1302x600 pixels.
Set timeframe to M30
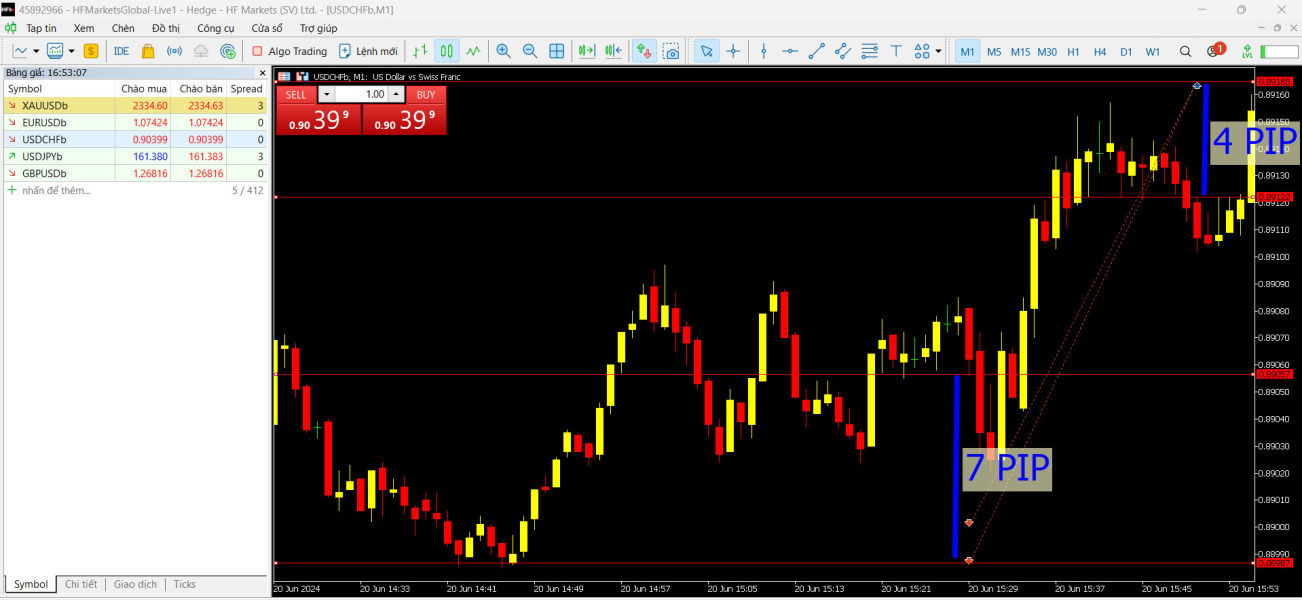pos(1047,51)
